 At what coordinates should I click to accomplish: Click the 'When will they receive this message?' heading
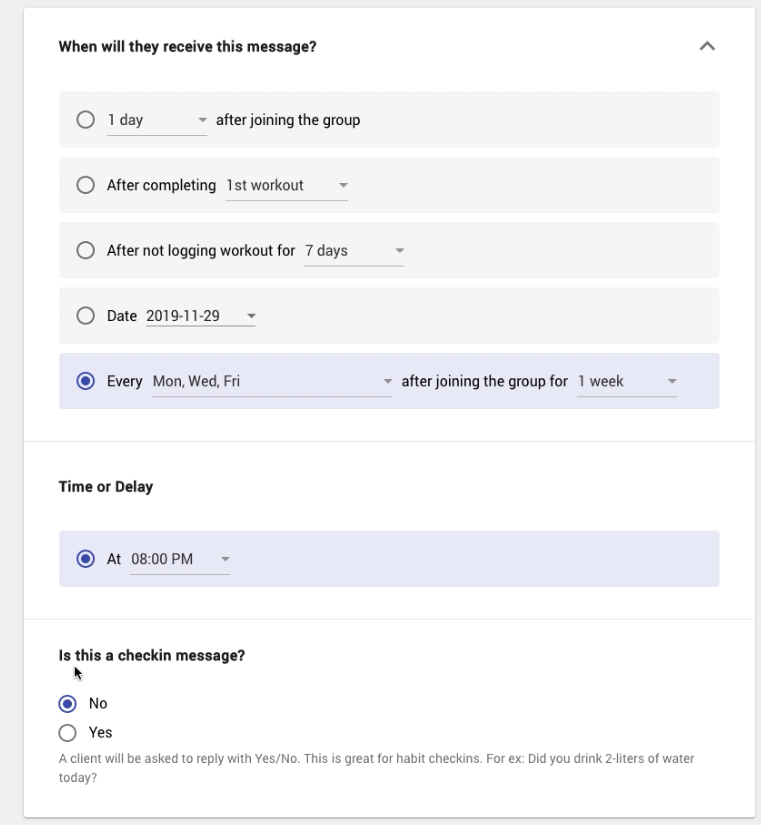click(188, 46)
